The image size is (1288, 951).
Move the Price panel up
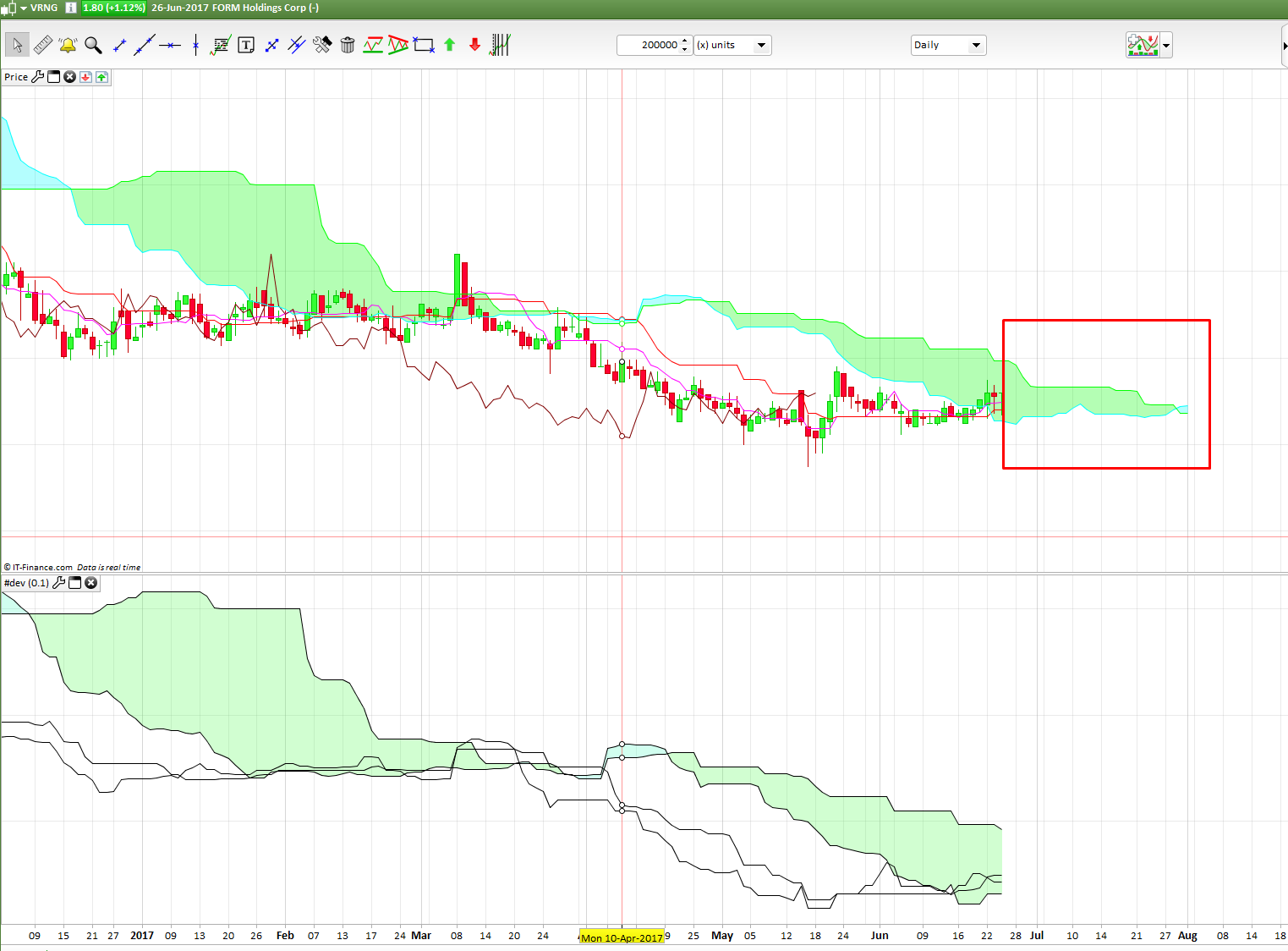[101, 77]
